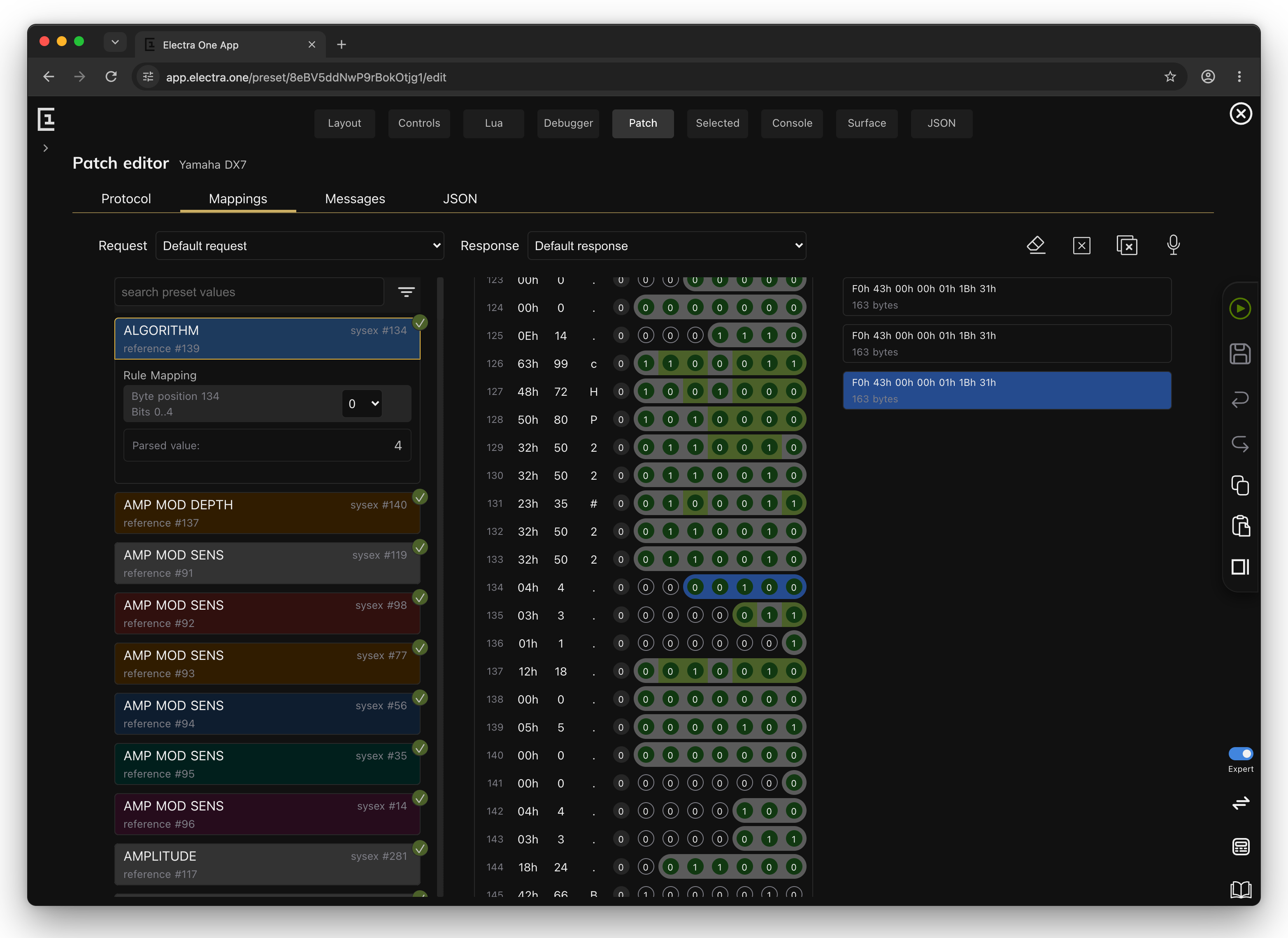Open the Debugger tab

coord(568,123)
